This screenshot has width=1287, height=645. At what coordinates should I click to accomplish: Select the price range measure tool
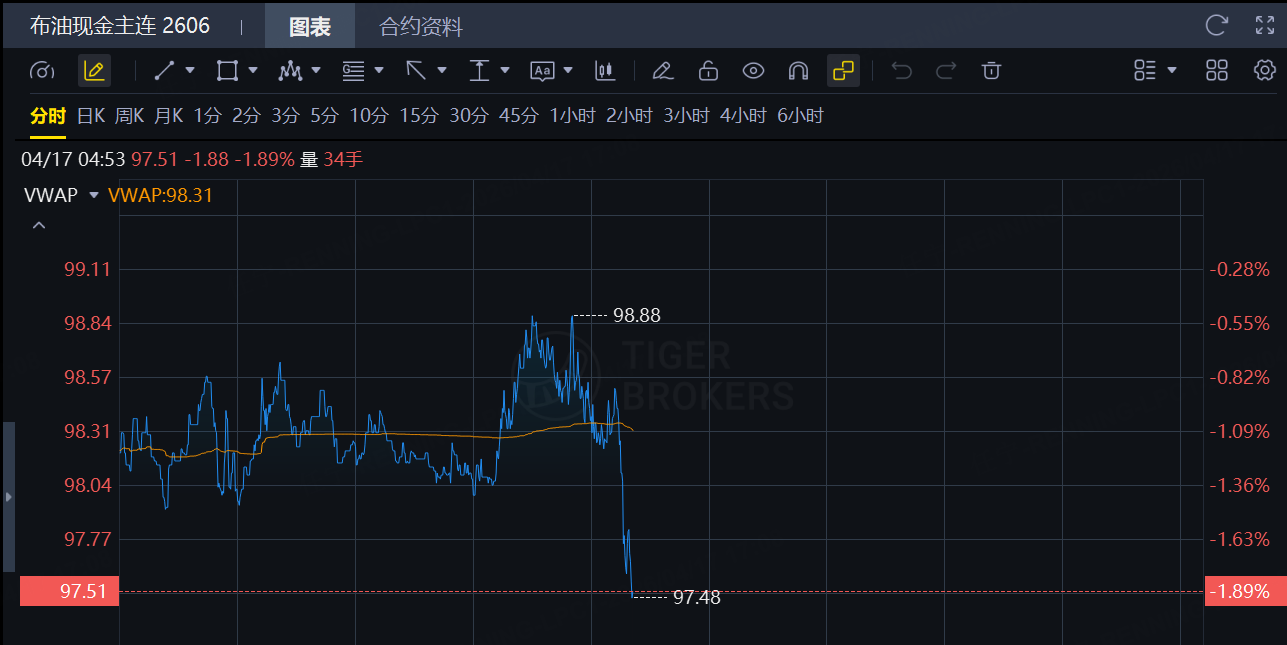[479, 71]
